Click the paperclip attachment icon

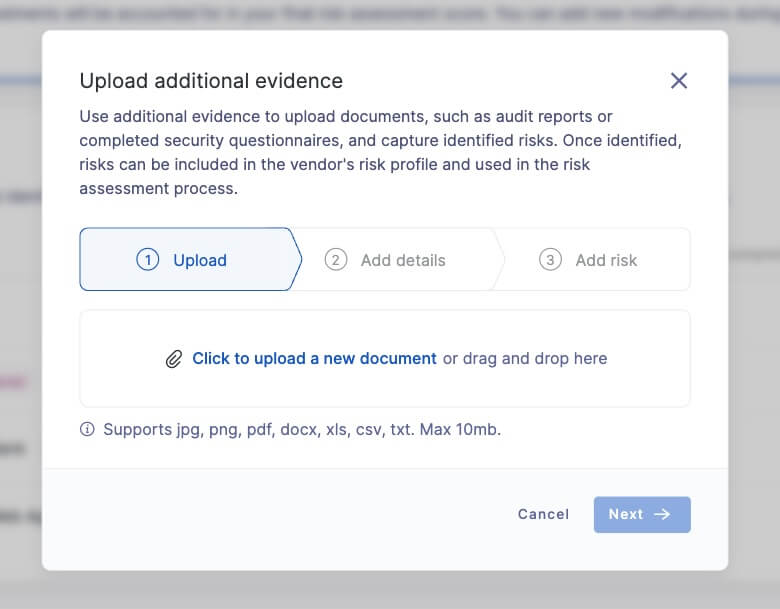click(174, 359)
